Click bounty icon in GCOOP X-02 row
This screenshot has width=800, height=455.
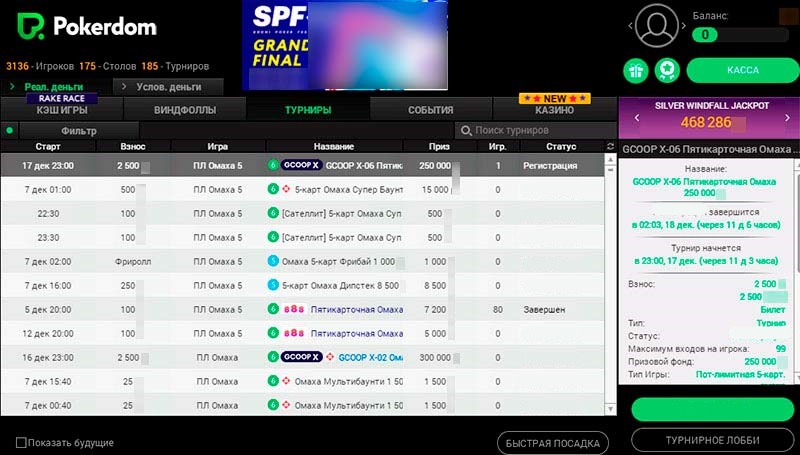tap(330, 357)
